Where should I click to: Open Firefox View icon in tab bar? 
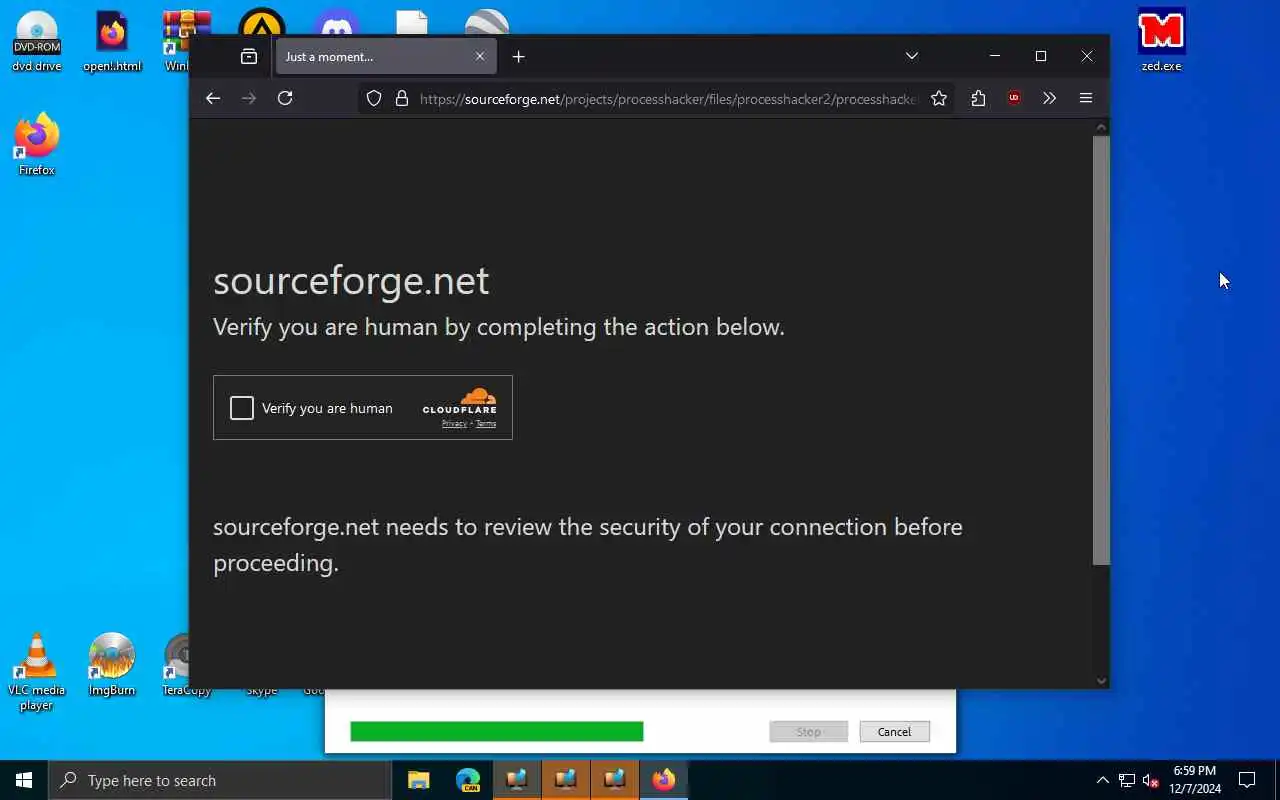249,57
